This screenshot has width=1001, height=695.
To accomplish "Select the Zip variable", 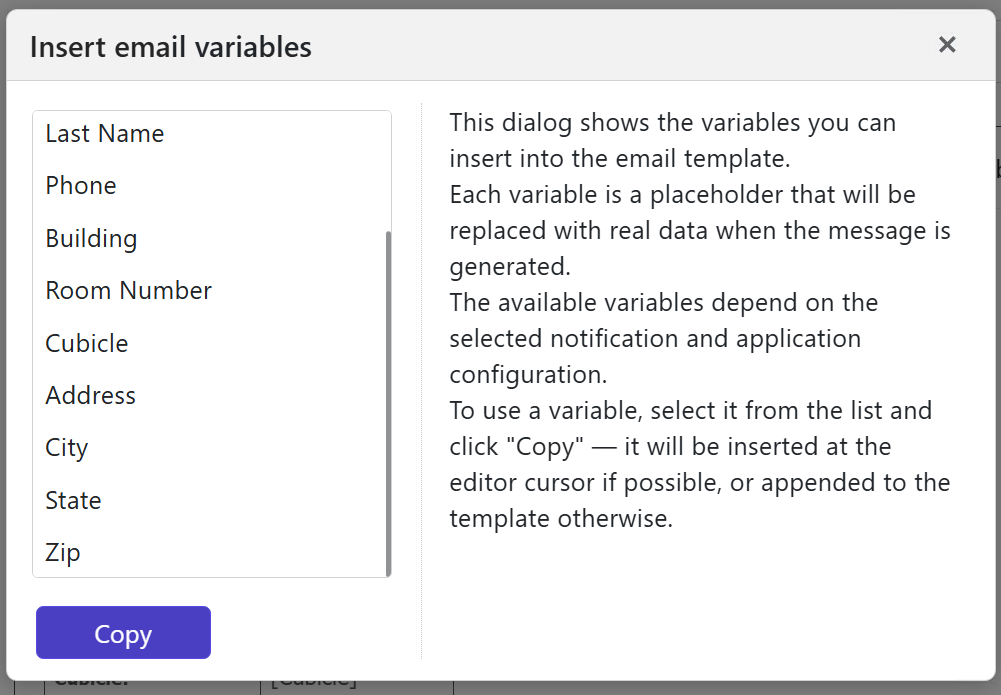I will tap(63, 553).
